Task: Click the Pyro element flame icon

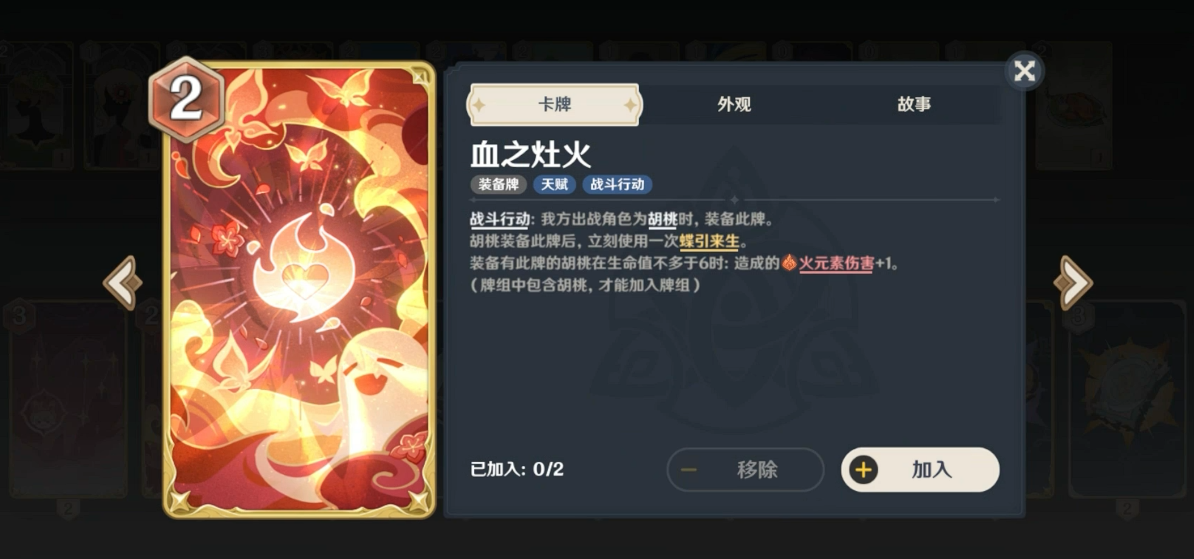Action: tap(789, 264)
